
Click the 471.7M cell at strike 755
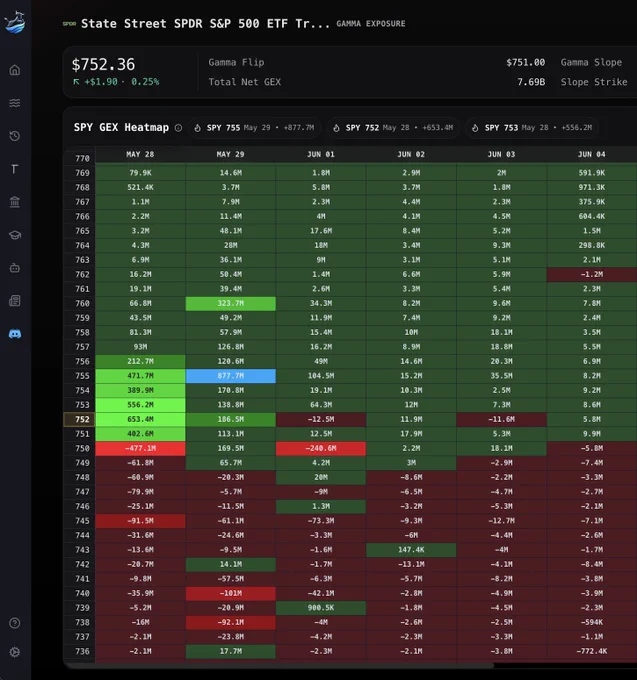[x=140, y=376]
